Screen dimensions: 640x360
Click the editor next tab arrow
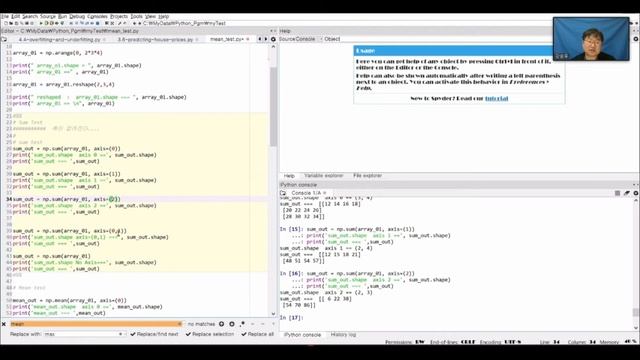(266, 39)
